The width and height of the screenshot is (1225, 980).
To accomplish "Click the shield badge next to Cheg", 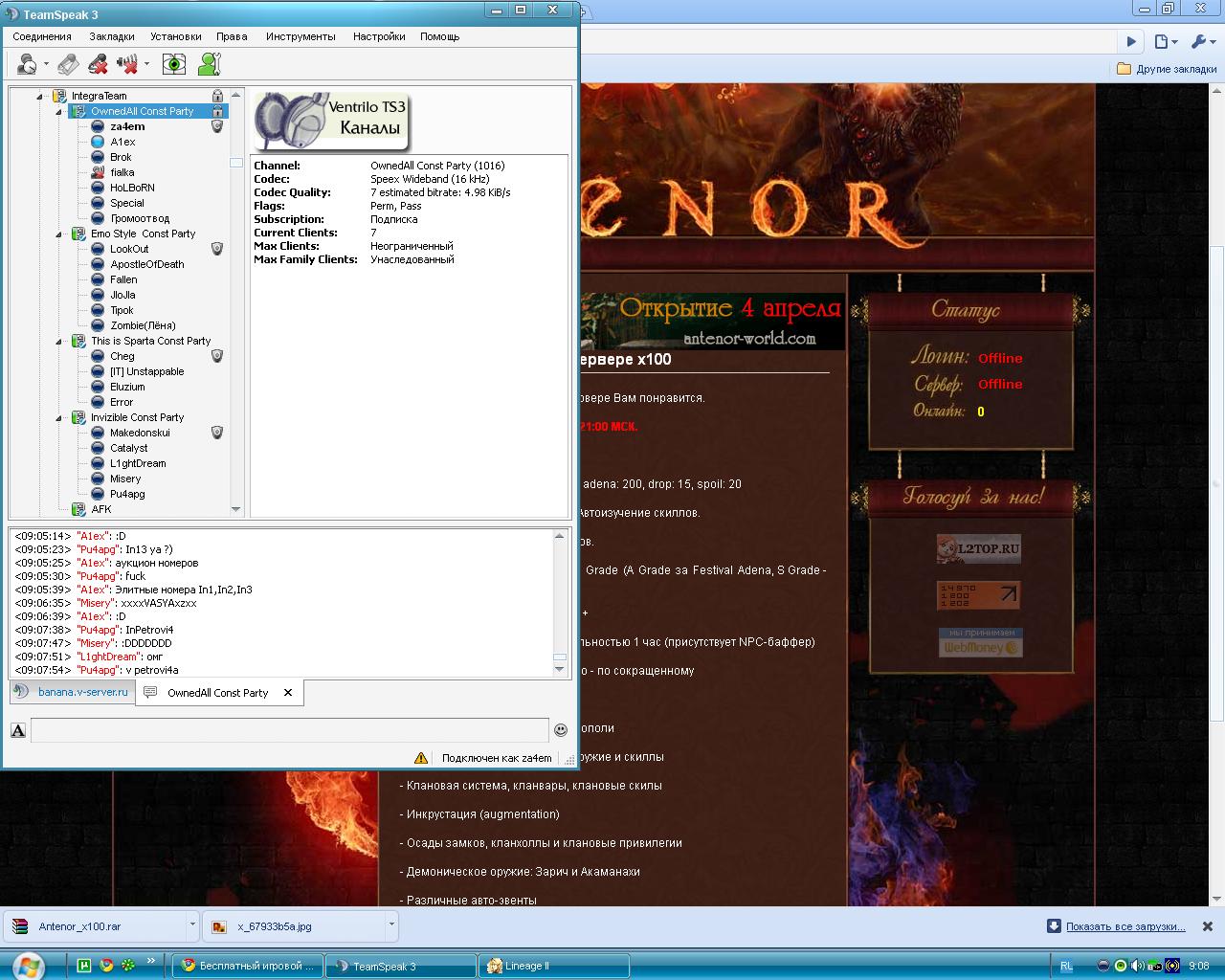I will (217, 356).
